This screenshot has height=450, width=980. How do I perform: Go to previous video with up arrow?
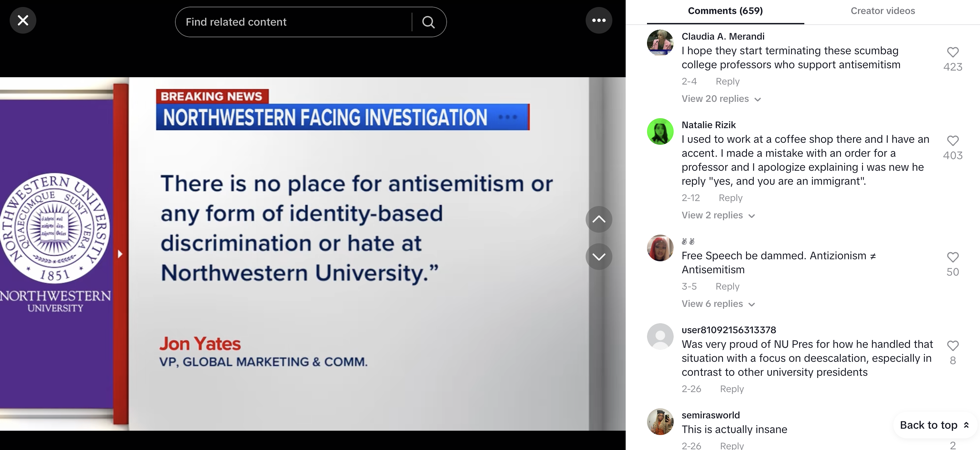coord(598,219)
